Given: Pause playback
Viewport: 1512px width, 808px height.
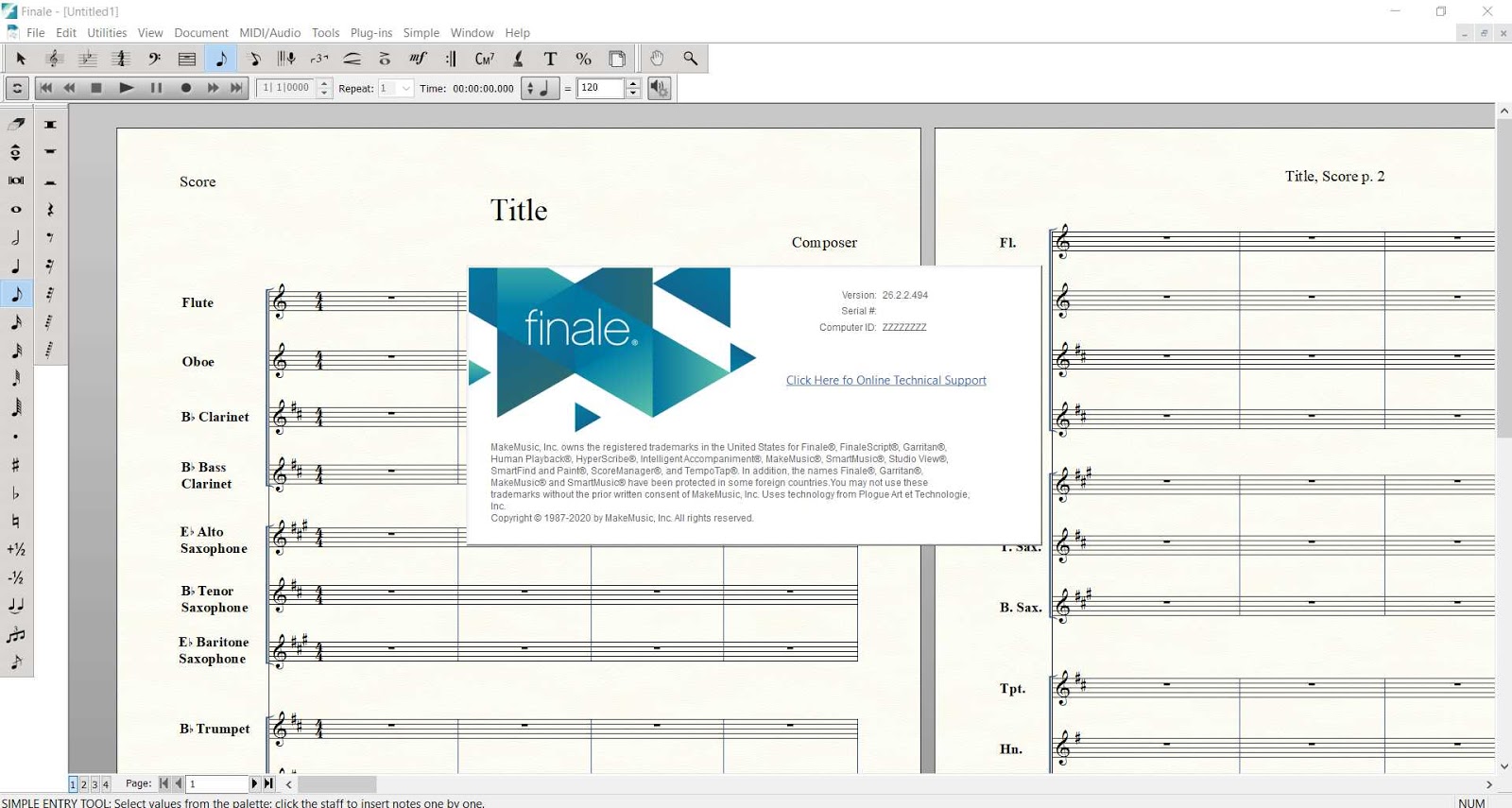Looking at the screenshot, I should tap(156, 88).
